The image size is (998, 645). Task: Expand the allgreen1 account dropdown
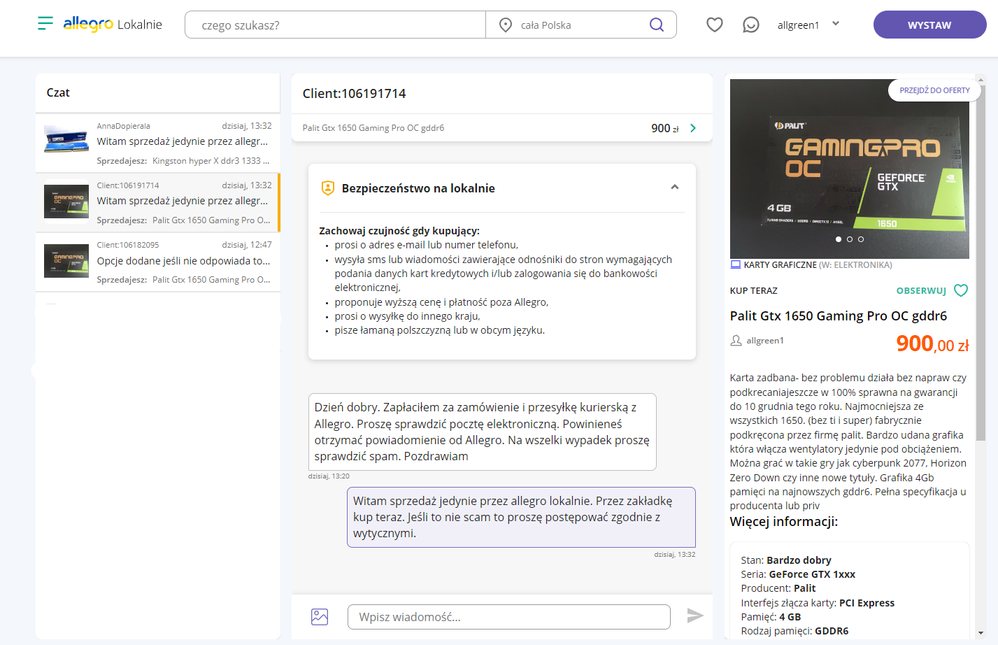tap(808, 25)
